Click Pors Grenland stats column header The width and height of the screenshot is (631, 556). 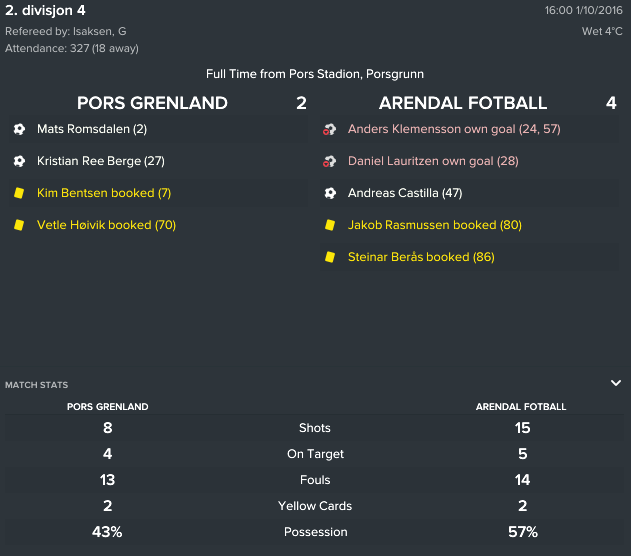click(x=107, y=407)
